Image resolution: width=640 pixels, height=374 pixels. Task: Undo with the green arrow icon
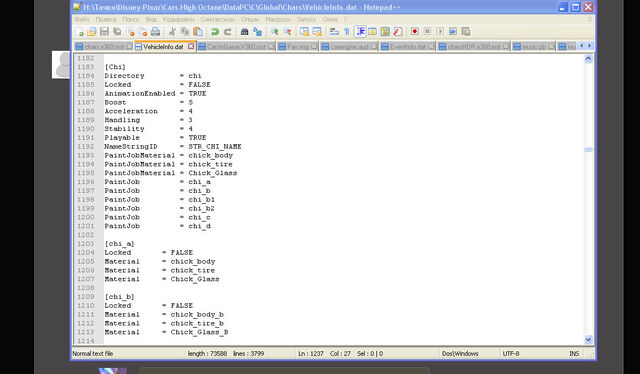click(215, 31)
